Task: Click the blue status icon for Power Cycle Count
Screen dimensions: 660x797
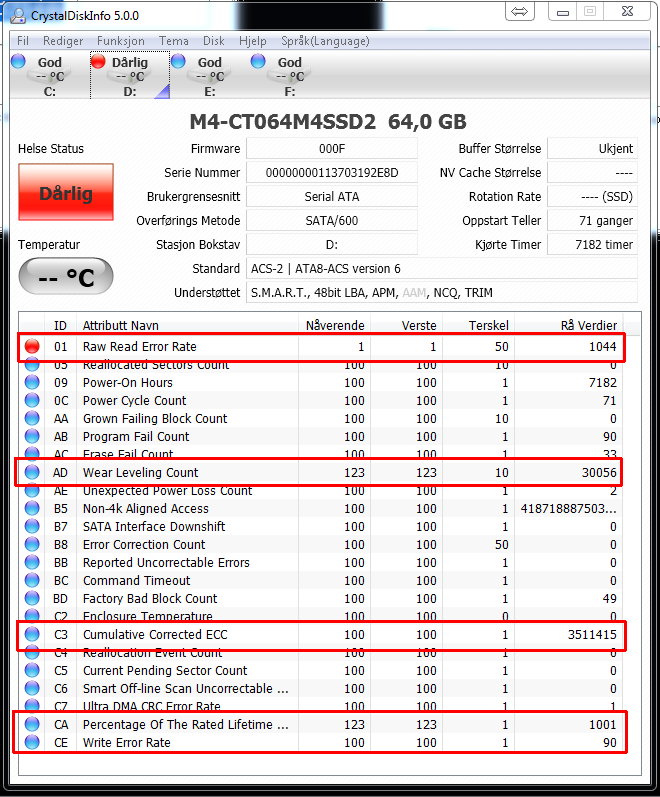Action: tap(32, 400)
